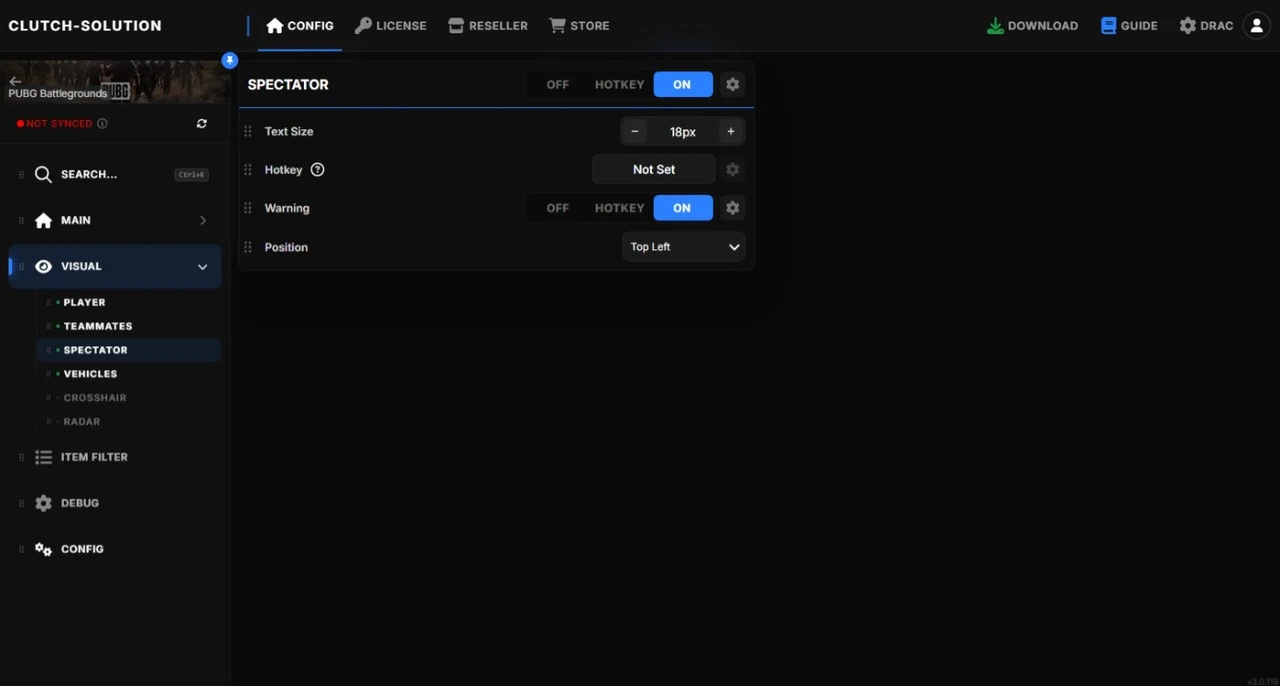Image resolution: width=1280 pixels, height=686 pixels.
Task: Turn Warning ON
Action: [x=682, y=208]
